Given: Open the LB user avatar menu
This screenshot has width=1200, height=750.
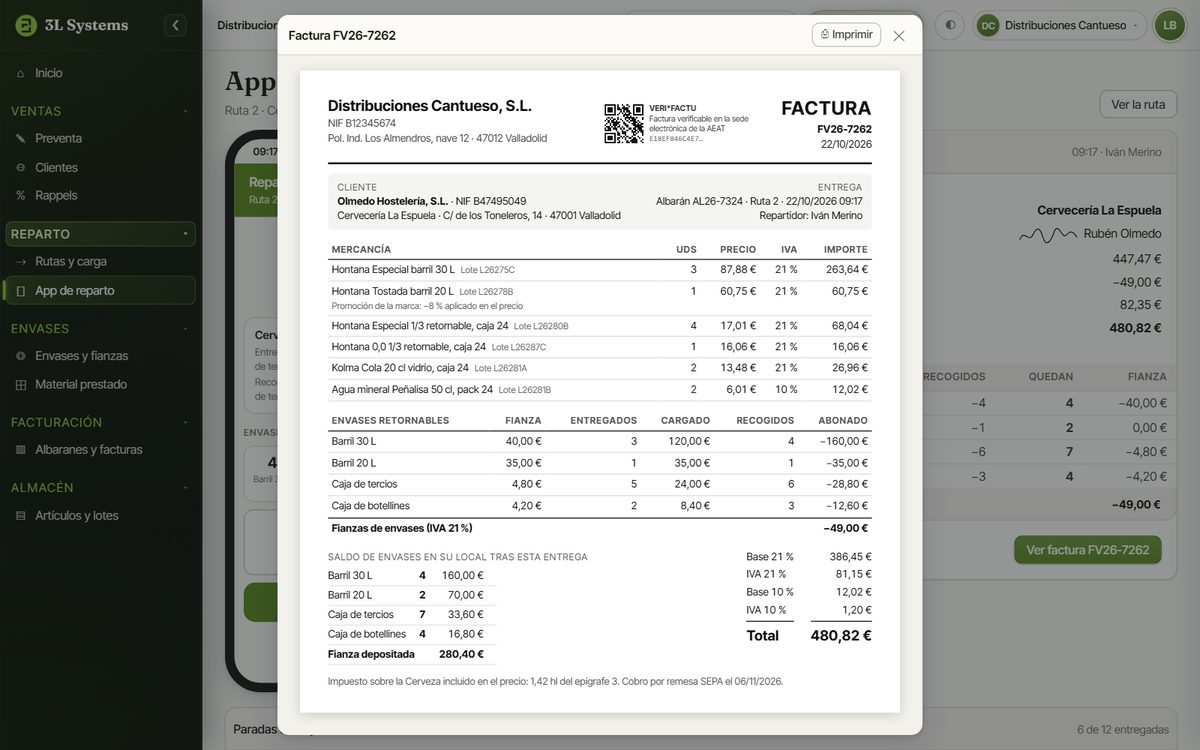Looking at the screenshot, I should pyautogui.click(x=1169, y=26).
